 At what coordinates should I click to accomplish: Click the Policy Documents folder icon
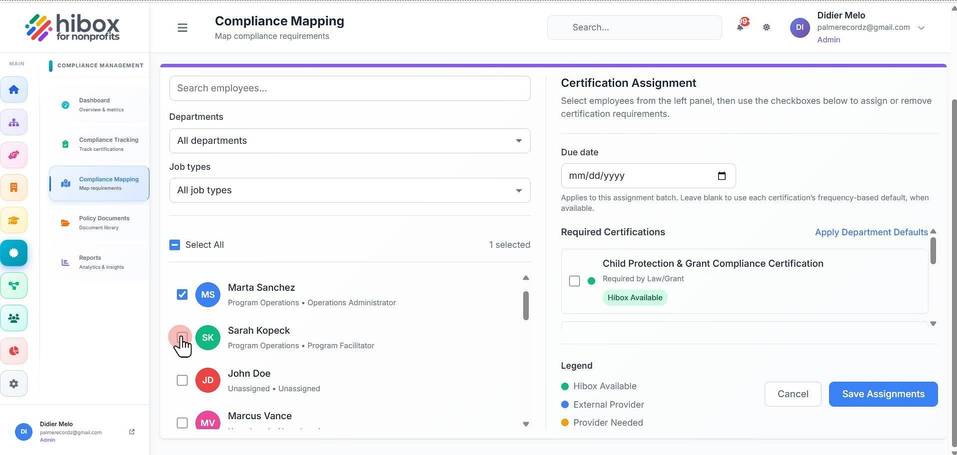coord(65,223)
